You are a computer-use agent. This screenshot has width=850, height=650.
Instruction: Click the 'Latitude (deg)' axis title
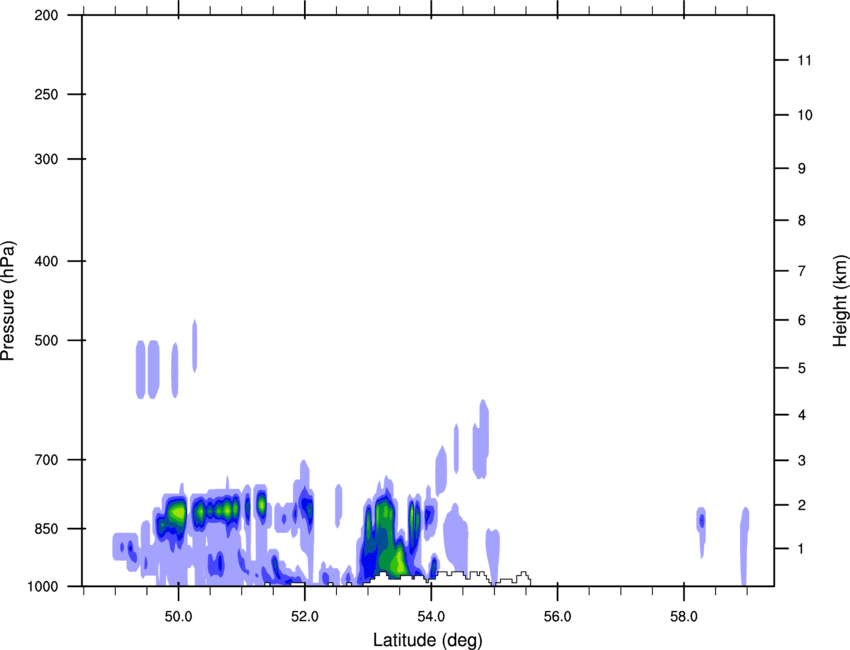point(427,640)
